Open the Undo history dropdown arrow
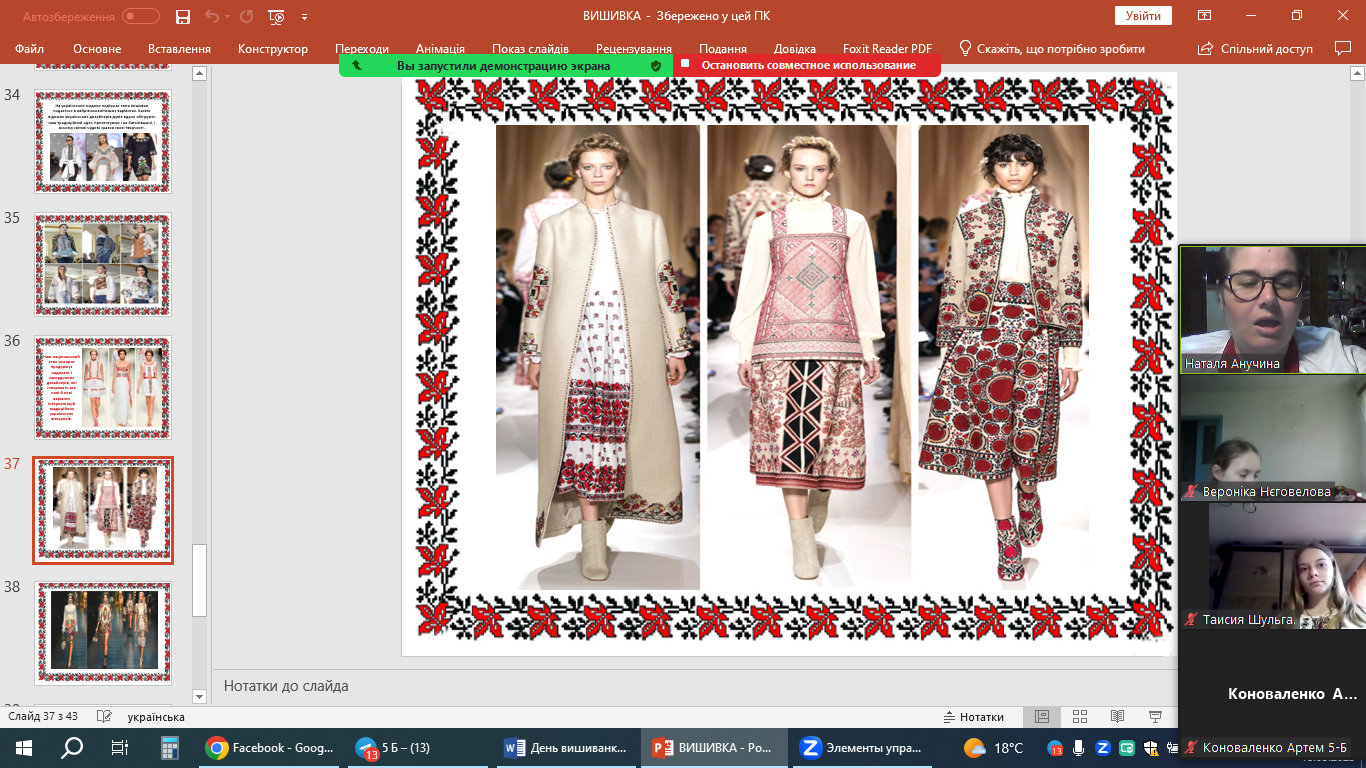 coord(226,17)
